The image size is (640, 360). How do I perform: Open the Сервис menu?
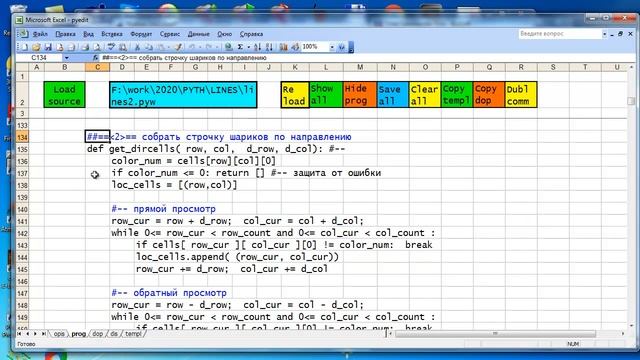coord(170,34)
